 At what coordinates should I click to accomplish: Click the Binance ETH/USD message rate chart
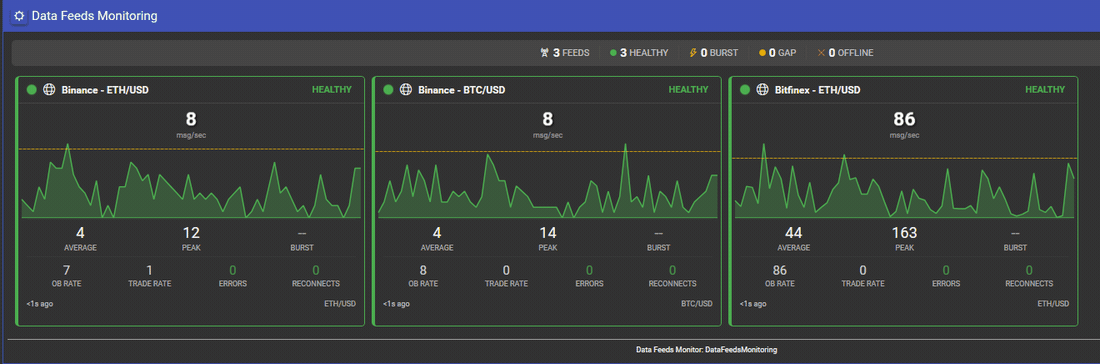191,180
